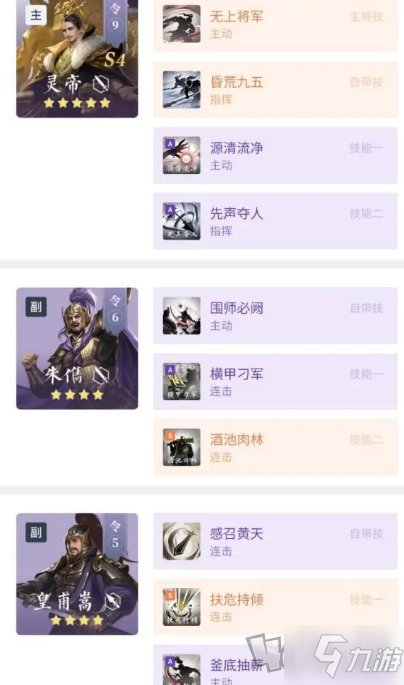Viewport: 404px width, 685px height.
Task: View the 灵帝 hero card
Action: point(77,59)
